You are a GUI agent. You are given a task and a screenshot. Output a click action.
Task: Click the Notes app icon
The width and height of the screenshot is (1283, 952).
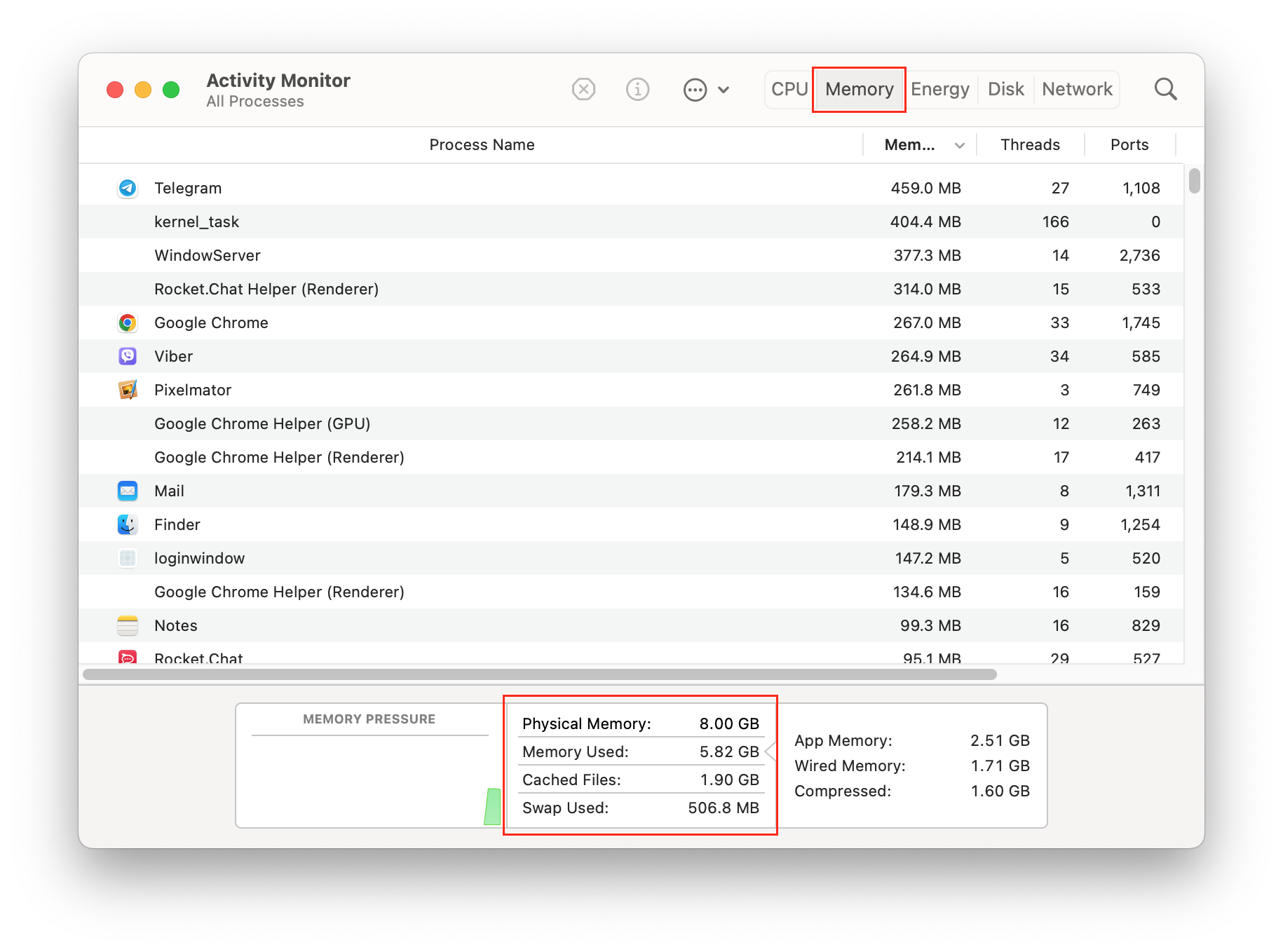(128, 625)
